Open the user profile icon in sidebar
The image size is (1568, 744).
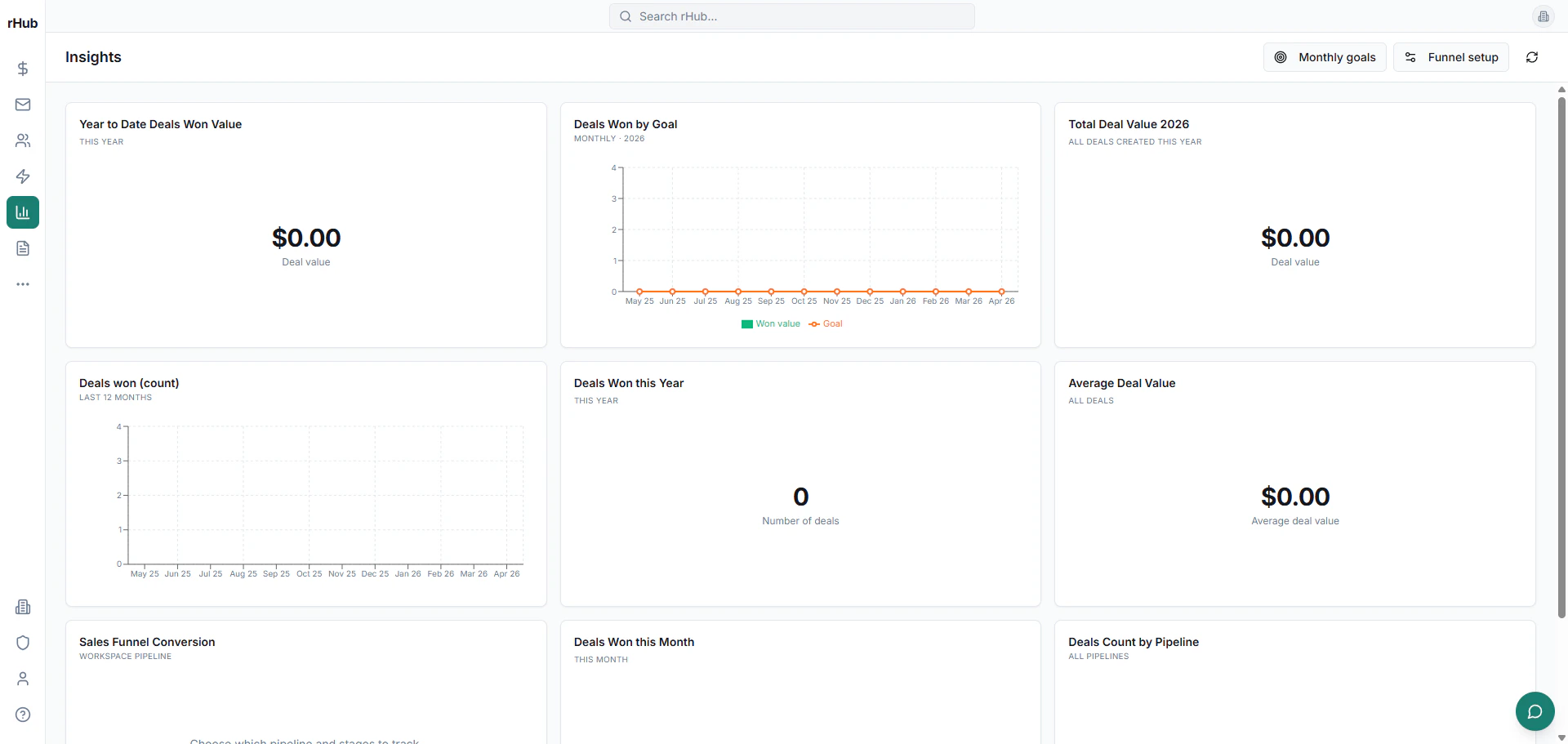tap(22, 679)
